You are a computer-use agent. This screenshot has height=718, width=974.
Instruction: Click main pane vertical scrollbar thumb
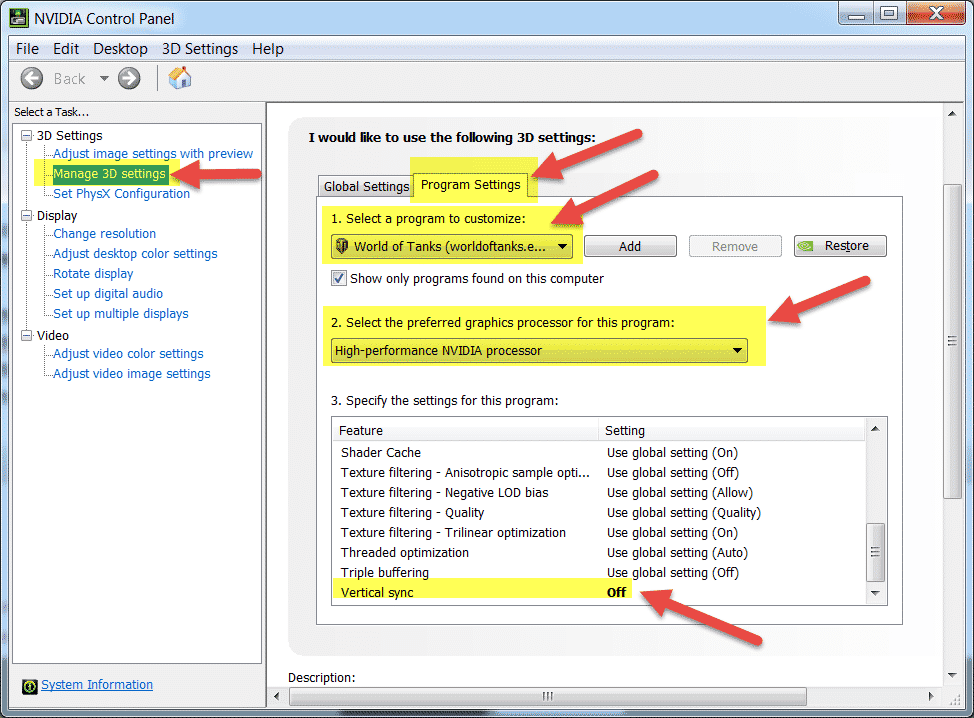tap(952, 340)
